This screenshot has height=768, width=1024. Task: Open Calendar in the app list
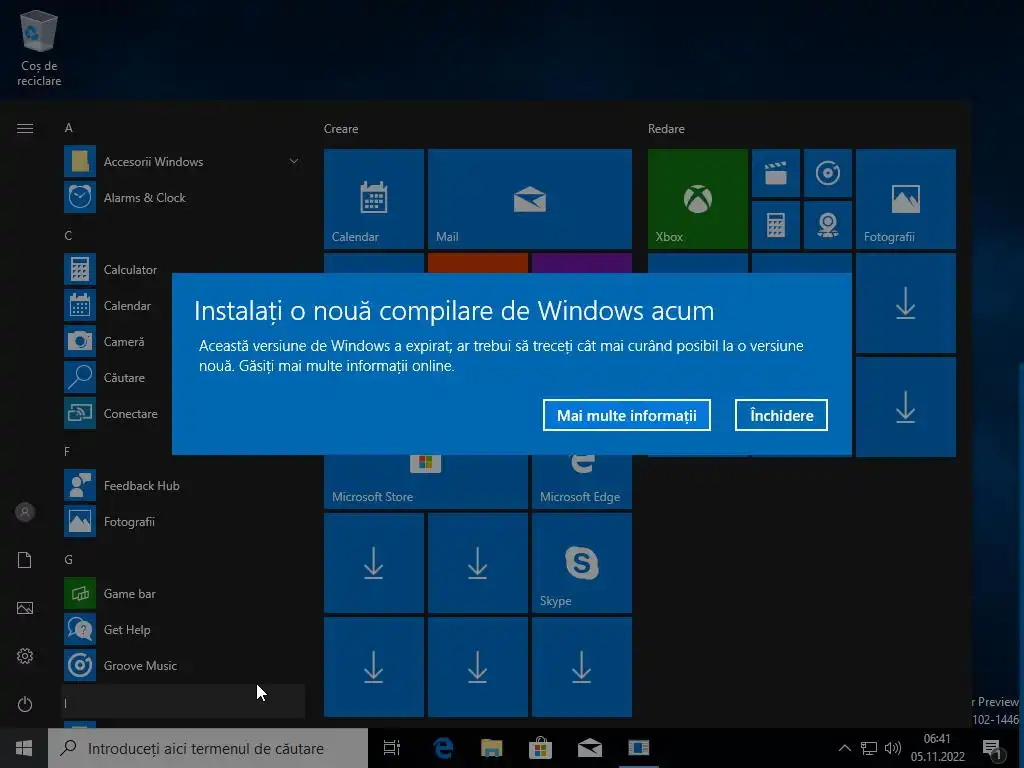tap(118, 306)
